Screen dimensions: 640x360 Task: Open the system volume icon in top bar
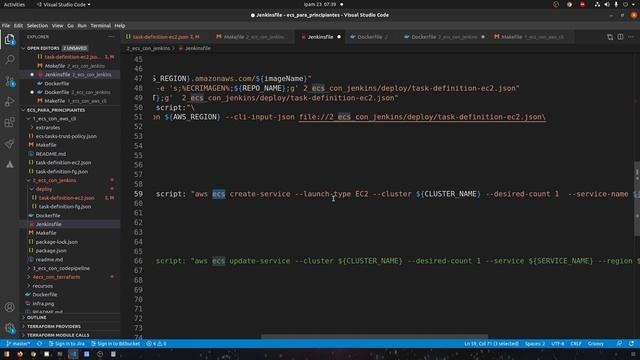click(607, 4)
